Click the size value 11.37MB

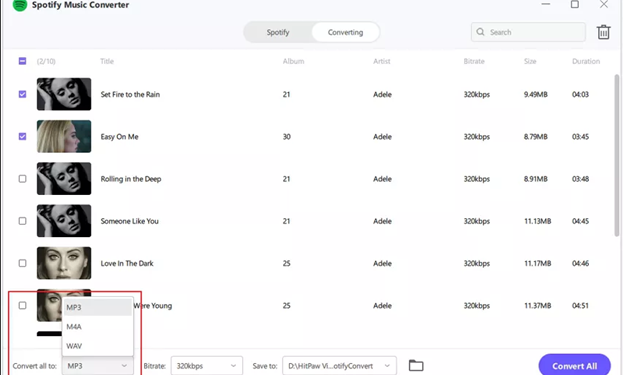tap(537, 305)
